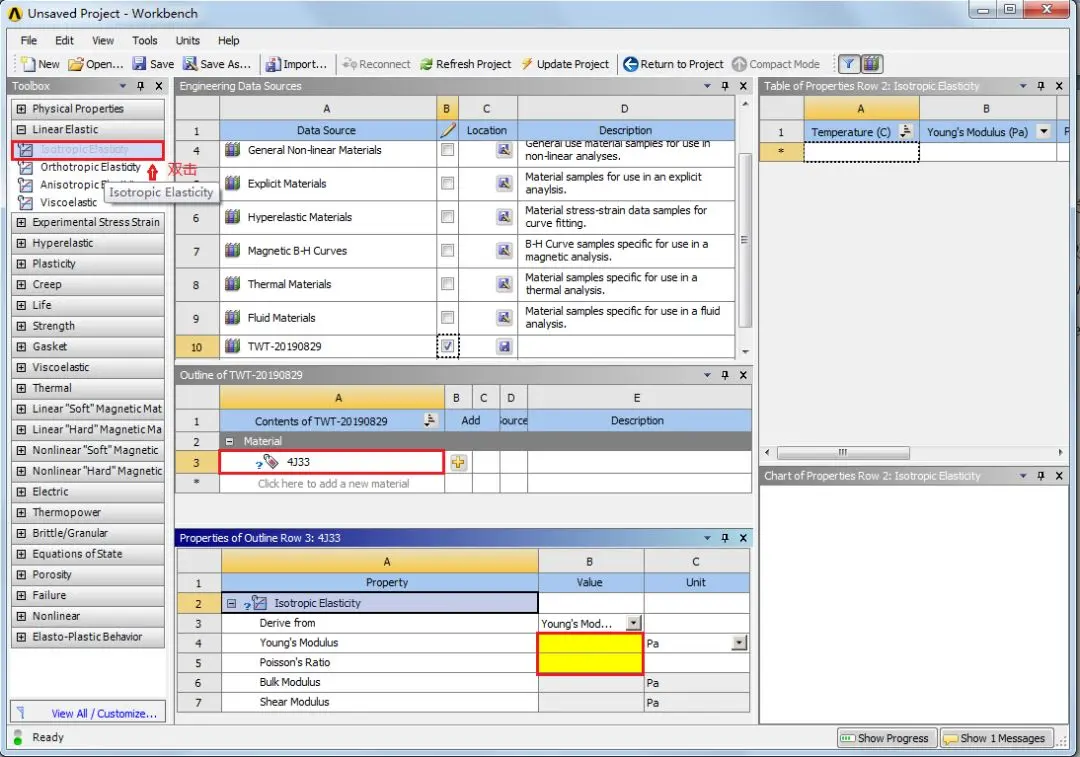Open the Derive from Young's Mod... dropdown
1080x757 pixels.
click(x=634, y=623)
